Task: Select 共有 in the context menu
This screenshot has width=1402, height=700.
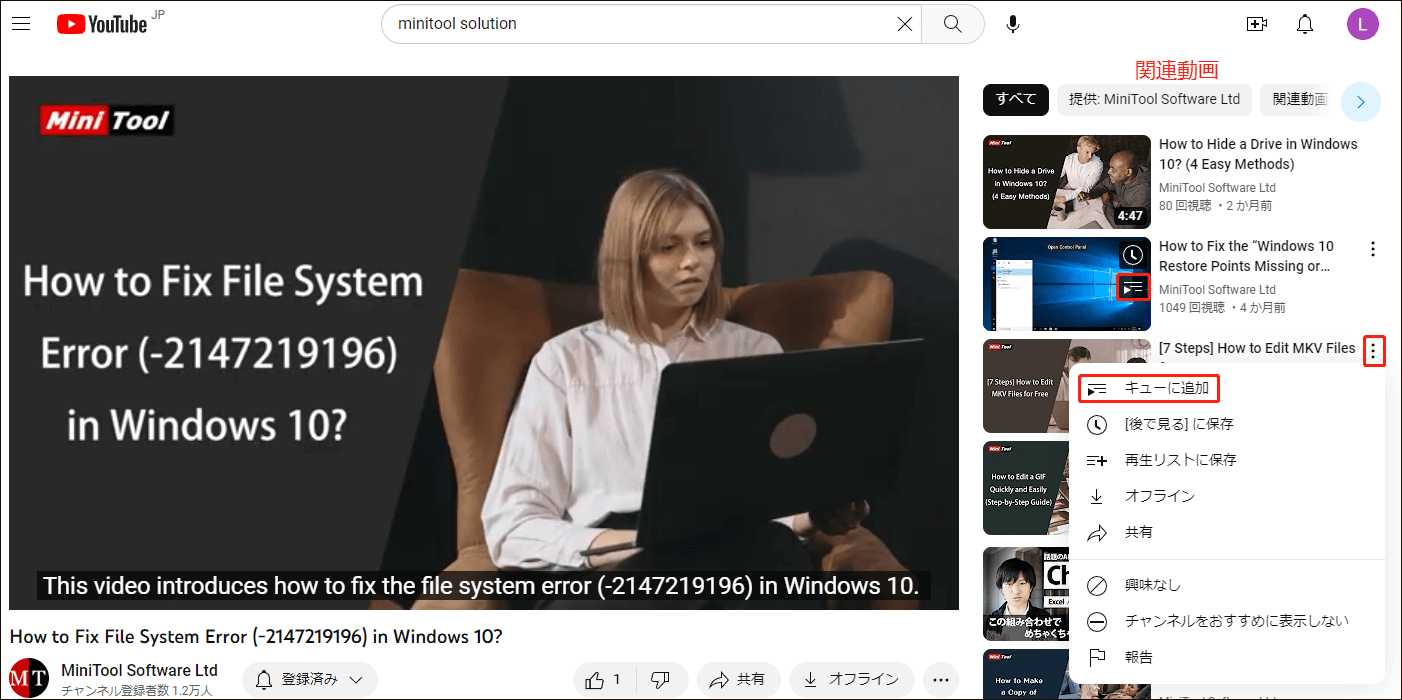Action: click(1227, 532)
